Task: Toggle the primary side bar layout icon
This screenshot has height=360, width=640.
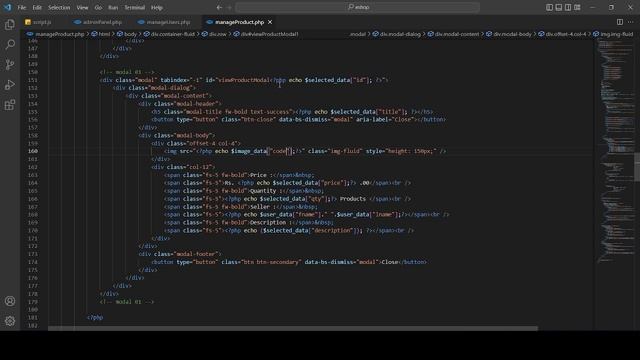Action: tap(549, 7)
